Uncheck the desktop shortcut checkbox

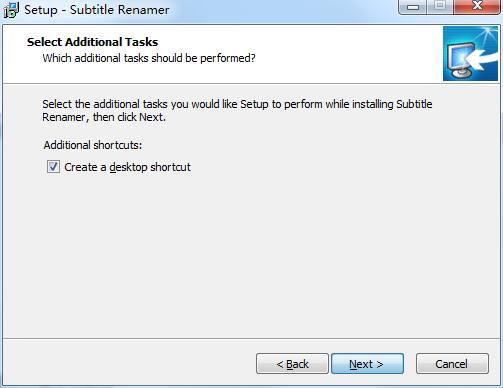(x=53, y=167)
